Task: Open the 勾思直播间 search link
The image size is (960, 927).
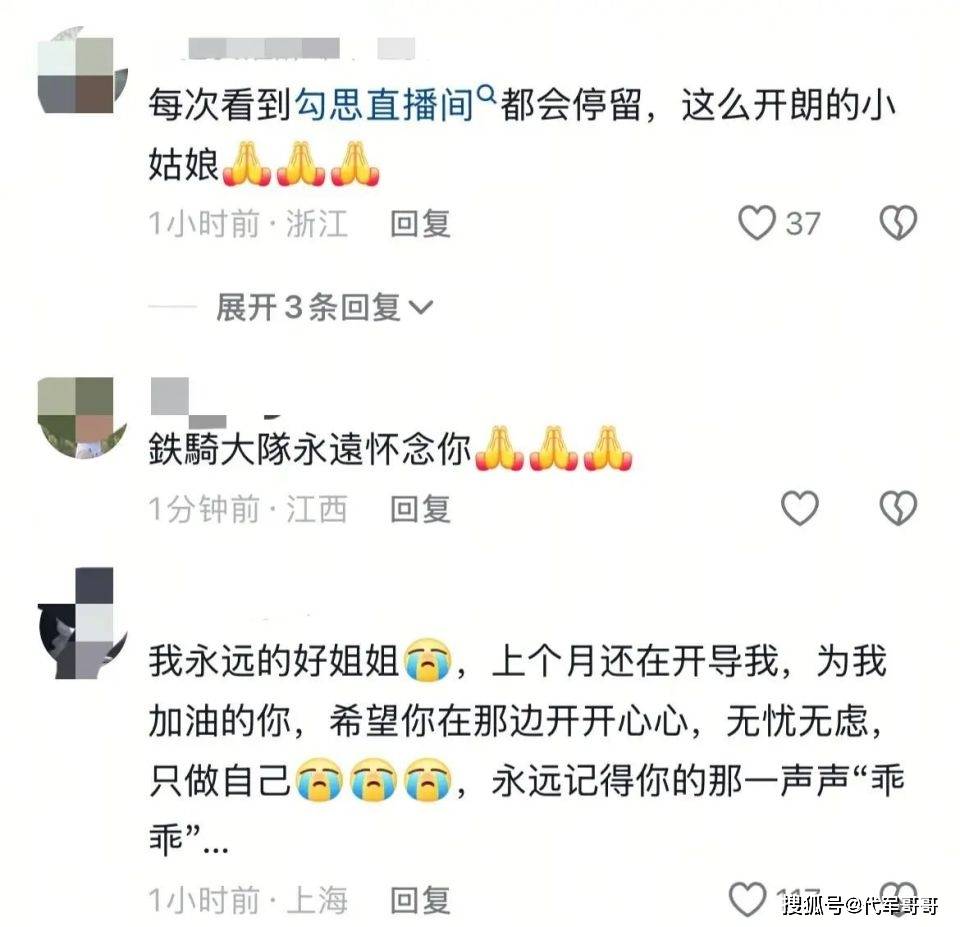Action: (x=384, y=105)
